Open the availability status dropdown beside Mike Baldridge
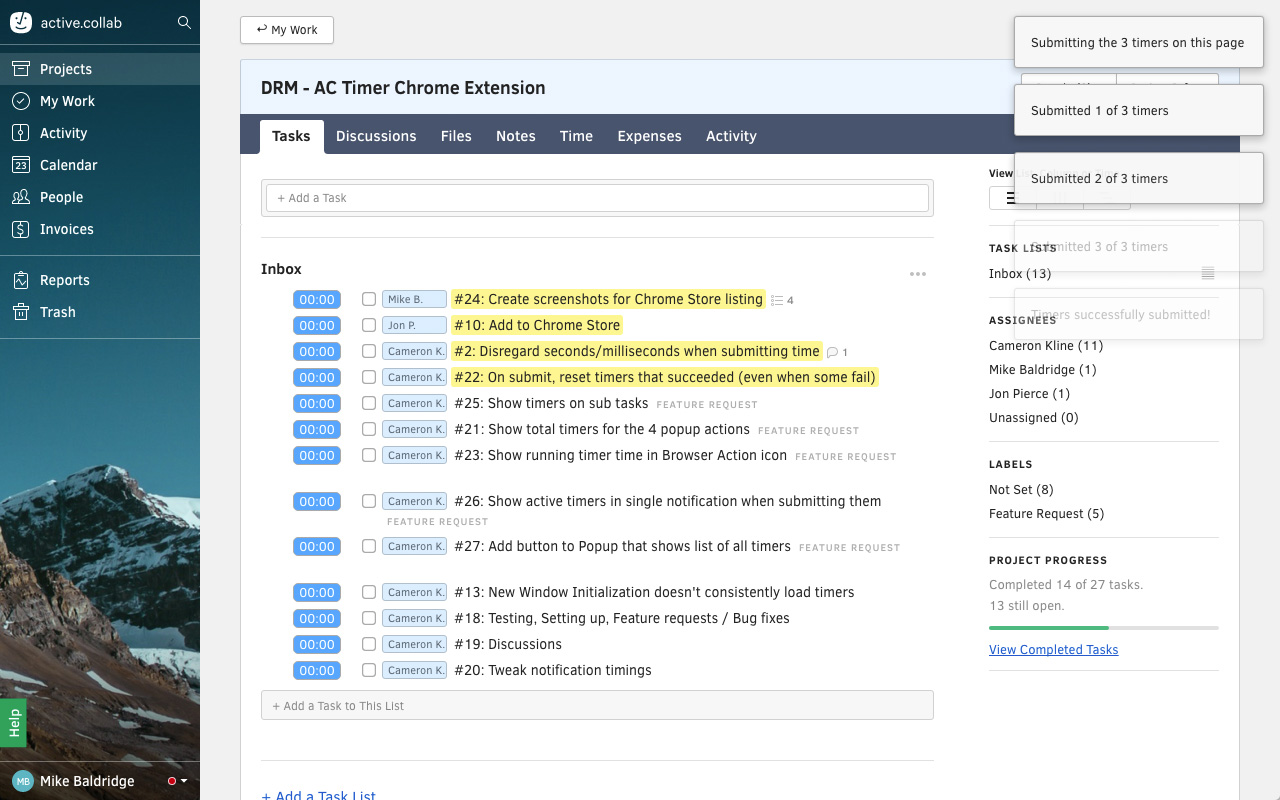 click(x=175, y=781)
